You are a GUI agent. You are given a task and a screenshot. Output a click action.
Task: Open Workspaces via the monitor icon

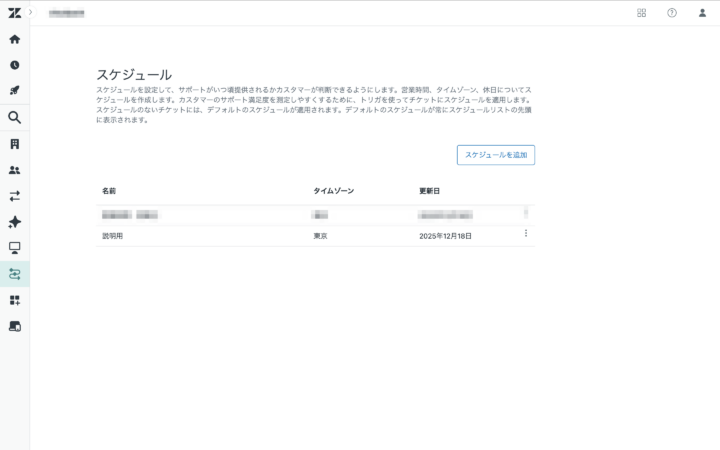14,248
